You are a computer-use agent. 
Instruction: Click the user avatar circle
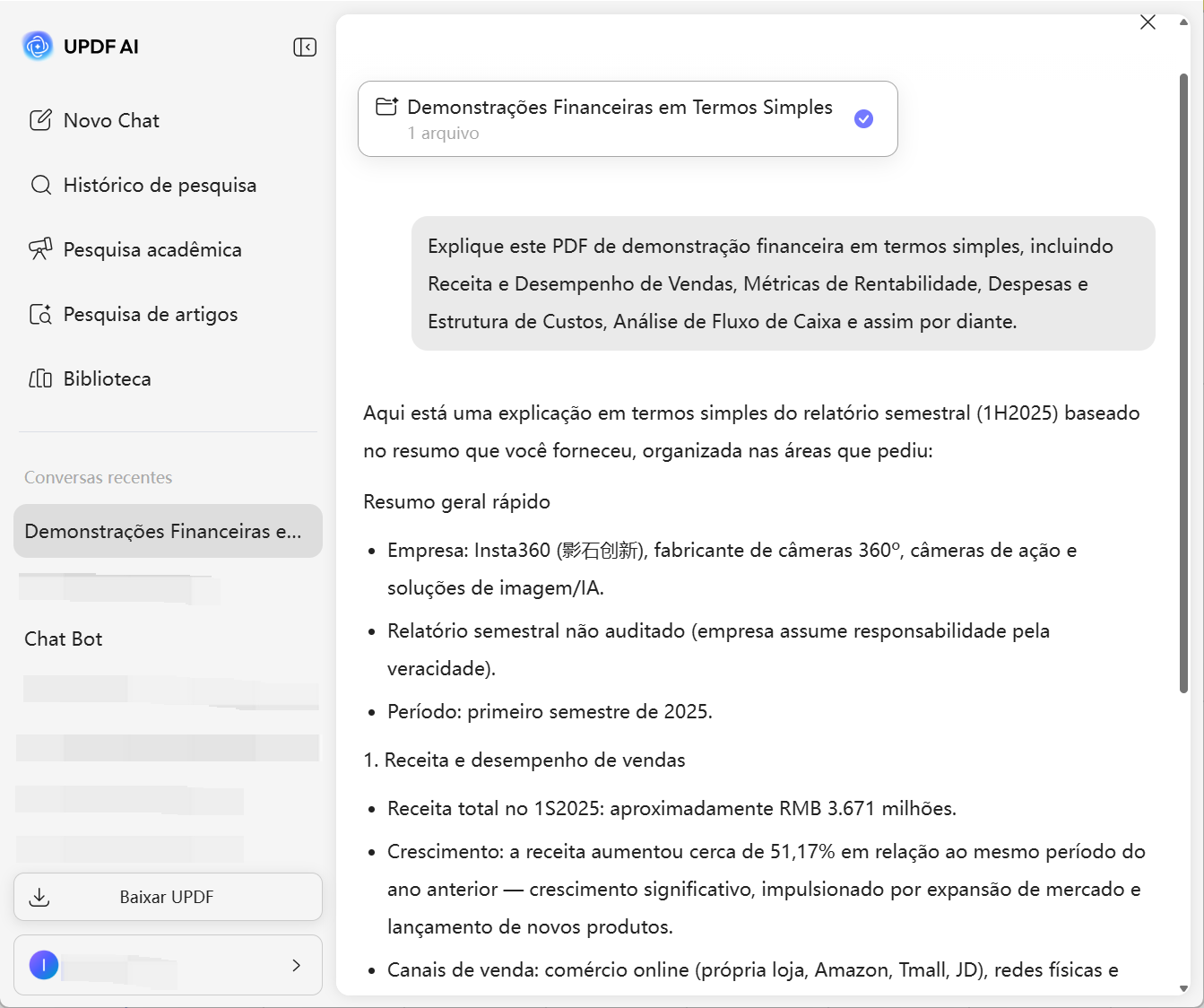click(x=43, y=965)
